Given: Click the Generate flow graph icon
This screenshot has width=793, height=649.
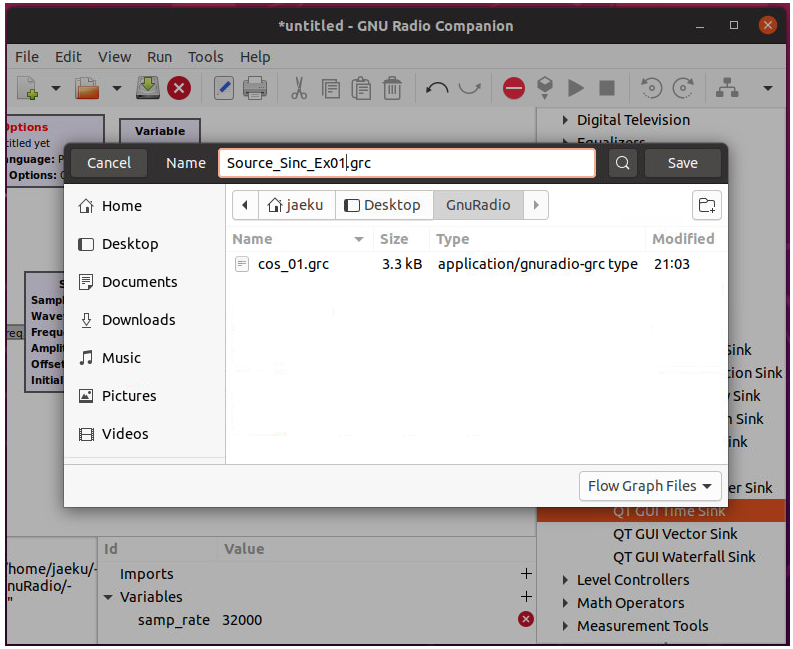Looking at the screenshot, I should (545, 88).
